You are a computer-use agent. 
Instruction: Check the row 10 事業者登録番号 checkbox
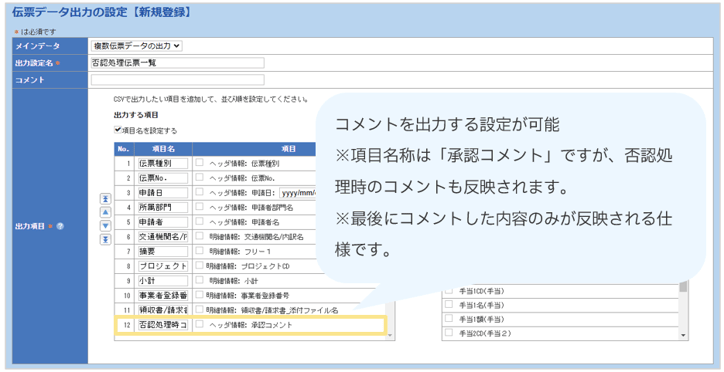pos(199,294)
